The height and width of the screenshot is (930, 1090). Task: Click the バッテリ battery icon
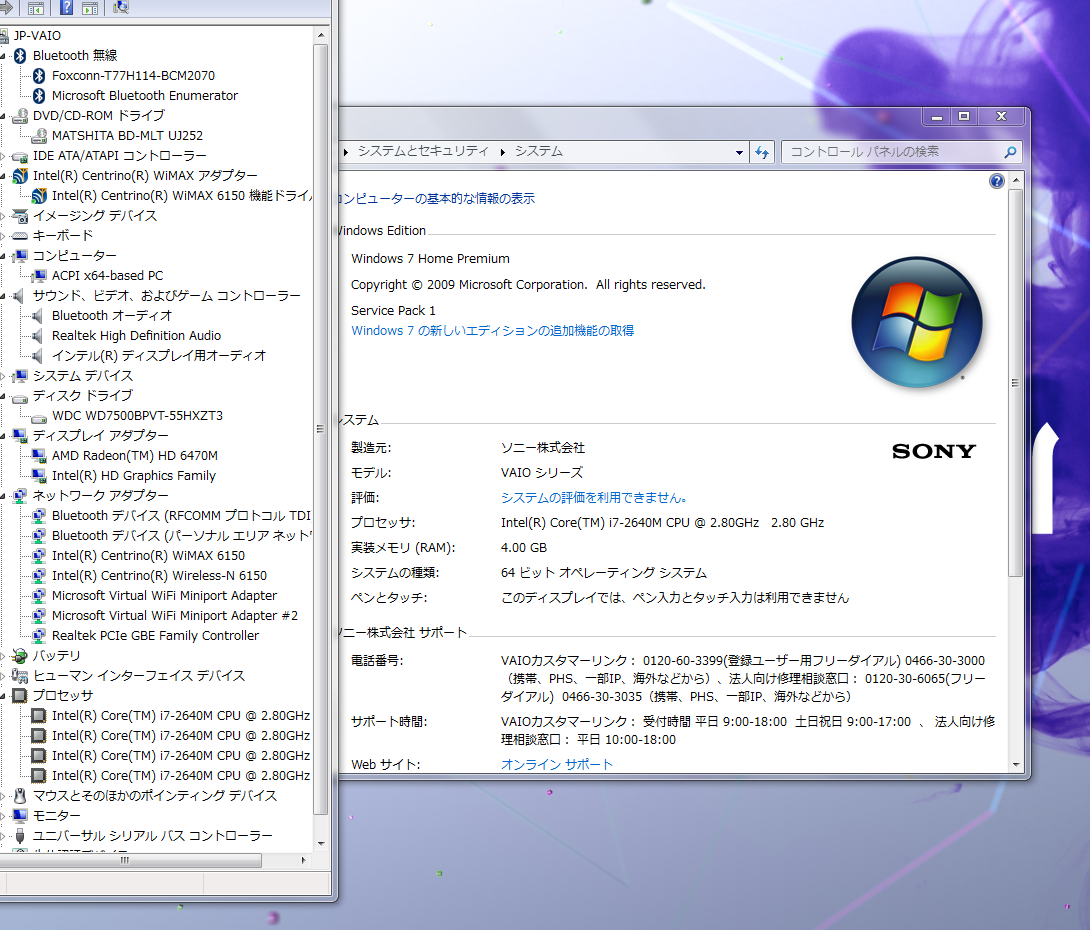pyautogui.click(x=20, y=655)
